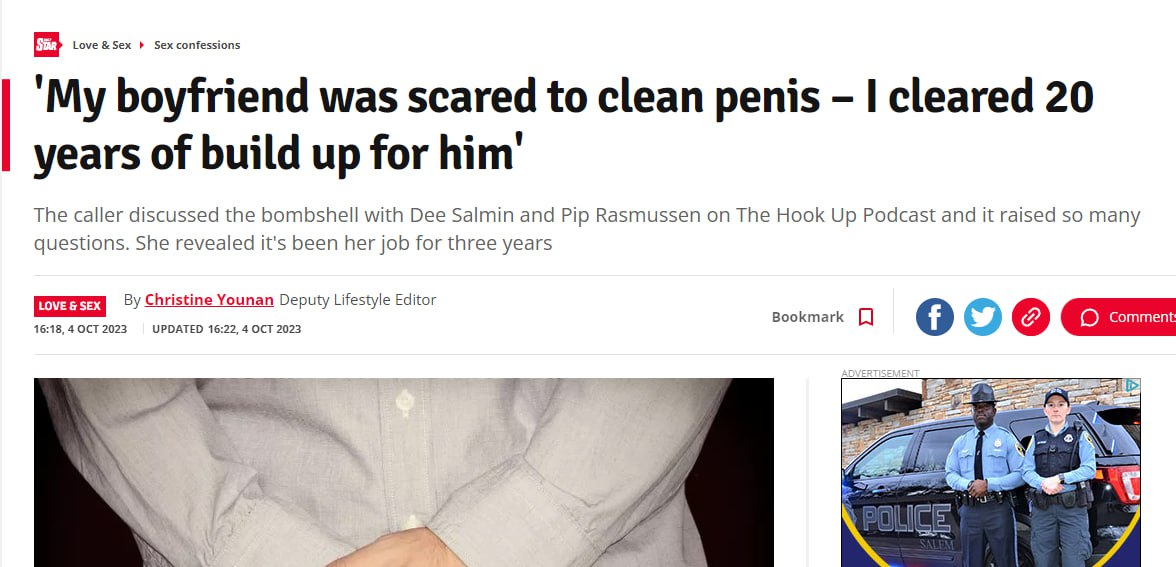1176x567 pixels.
Task: Share article via Facebook icon
Action: pos(934,317)
